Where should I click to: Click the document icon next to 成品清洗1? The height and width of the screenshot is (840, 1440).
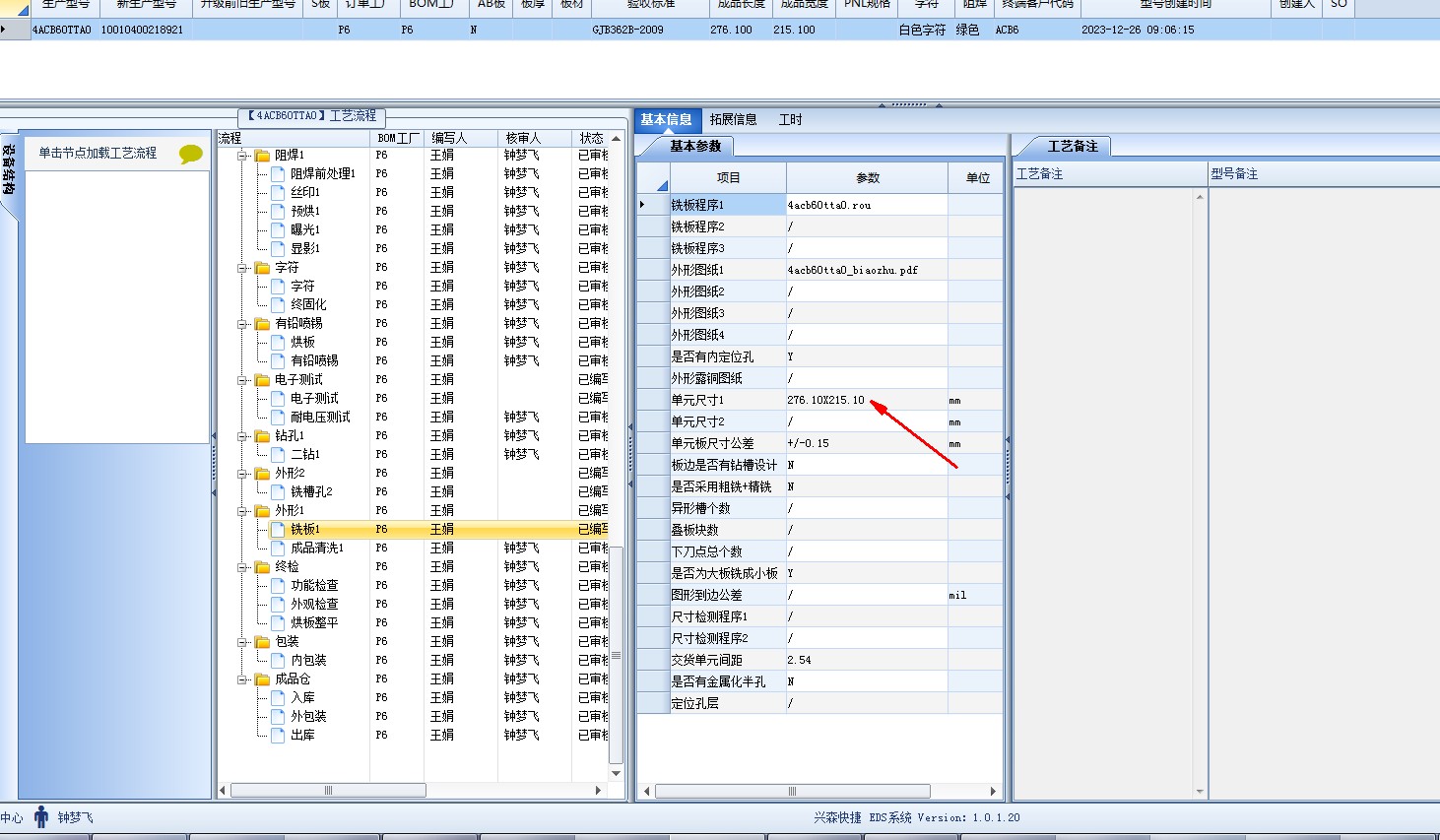[x=278, y=549]
